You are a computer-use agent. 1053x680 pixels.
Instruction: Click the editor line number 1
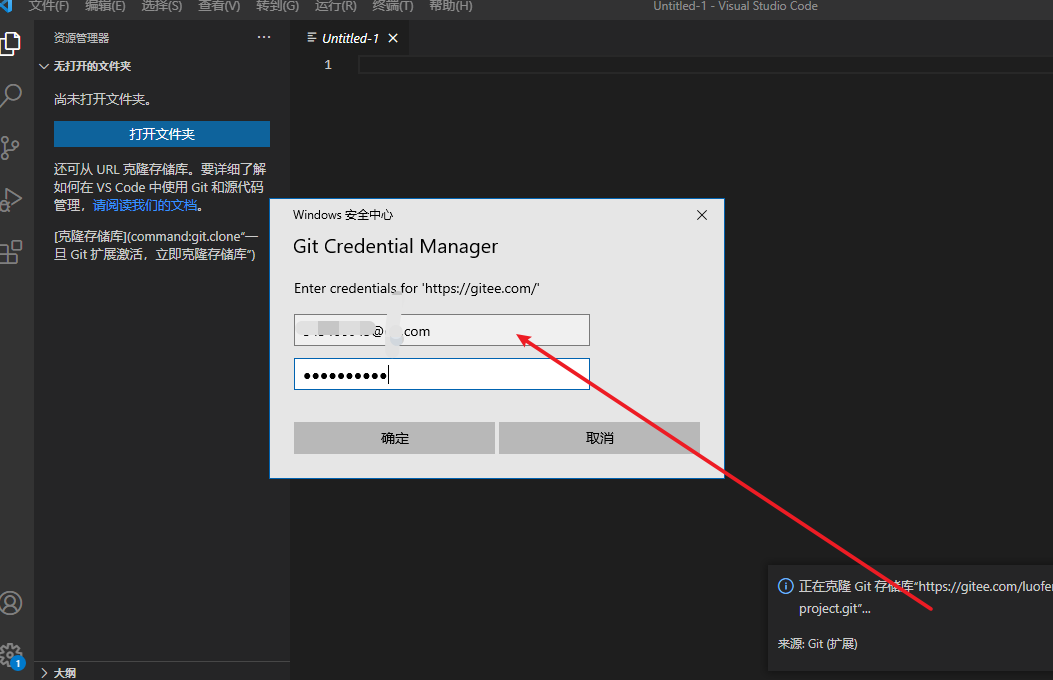click(x=328, y=64)
